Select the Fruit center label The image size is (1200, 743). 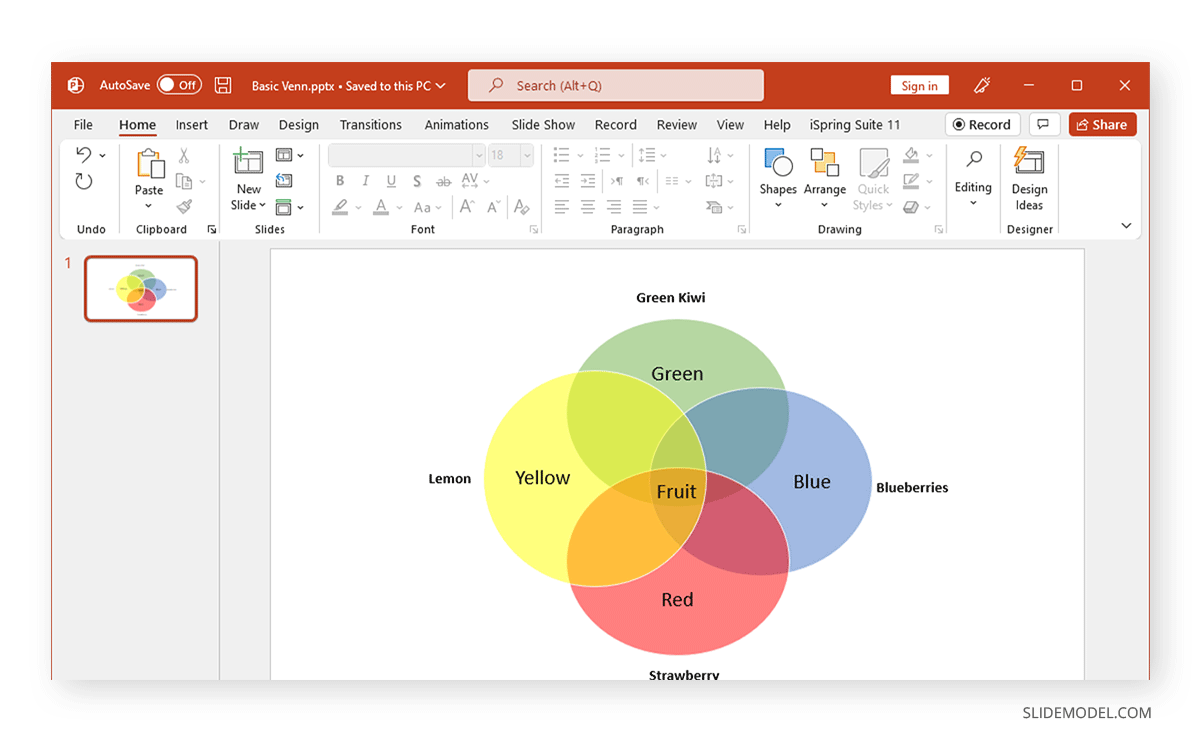pyautogui.click(x=676, y=492)
